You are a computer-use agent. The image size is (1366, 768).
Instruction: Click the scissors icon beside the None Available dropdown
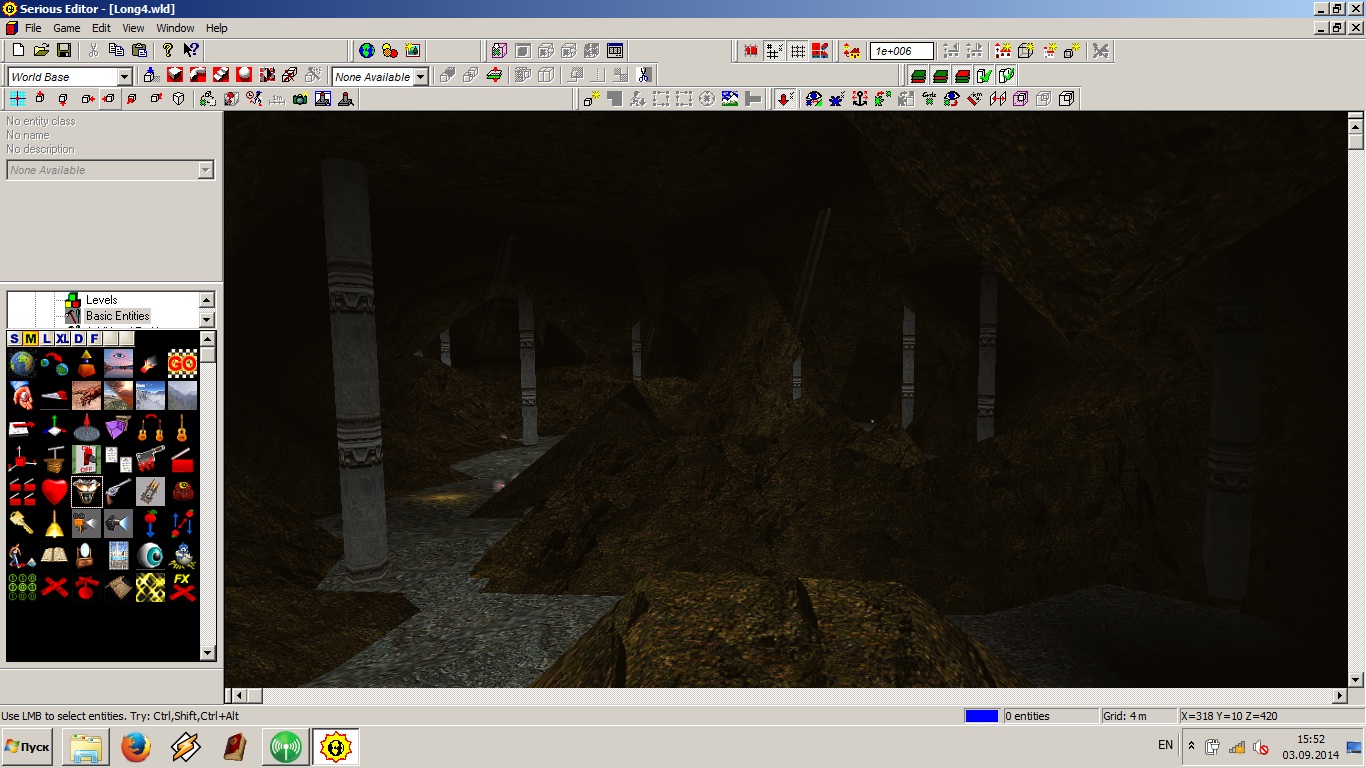(643, 75)
